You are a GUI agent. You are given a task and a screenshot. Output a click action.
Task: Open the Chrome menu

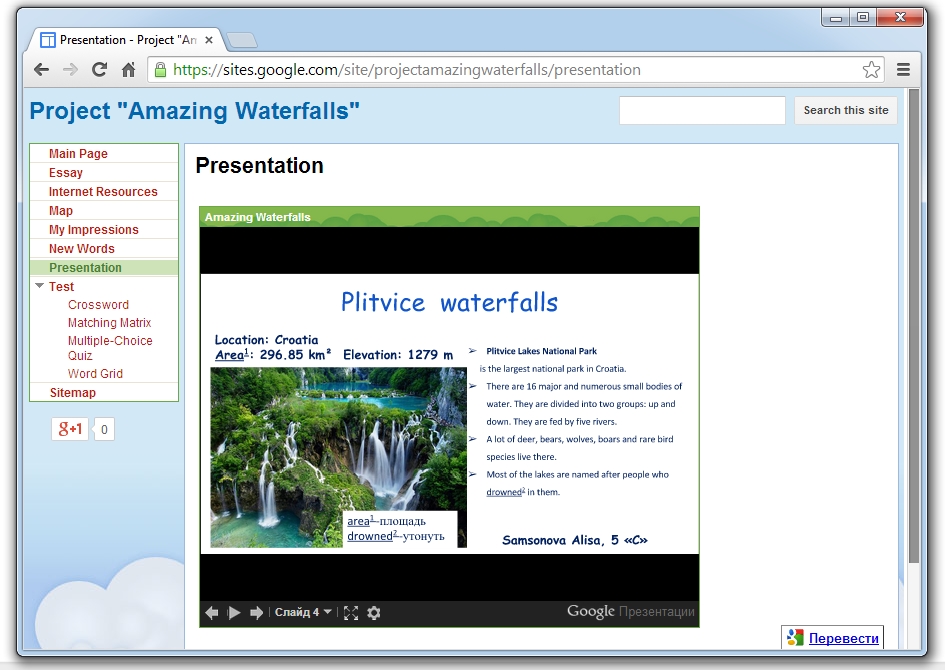[903, 70]
